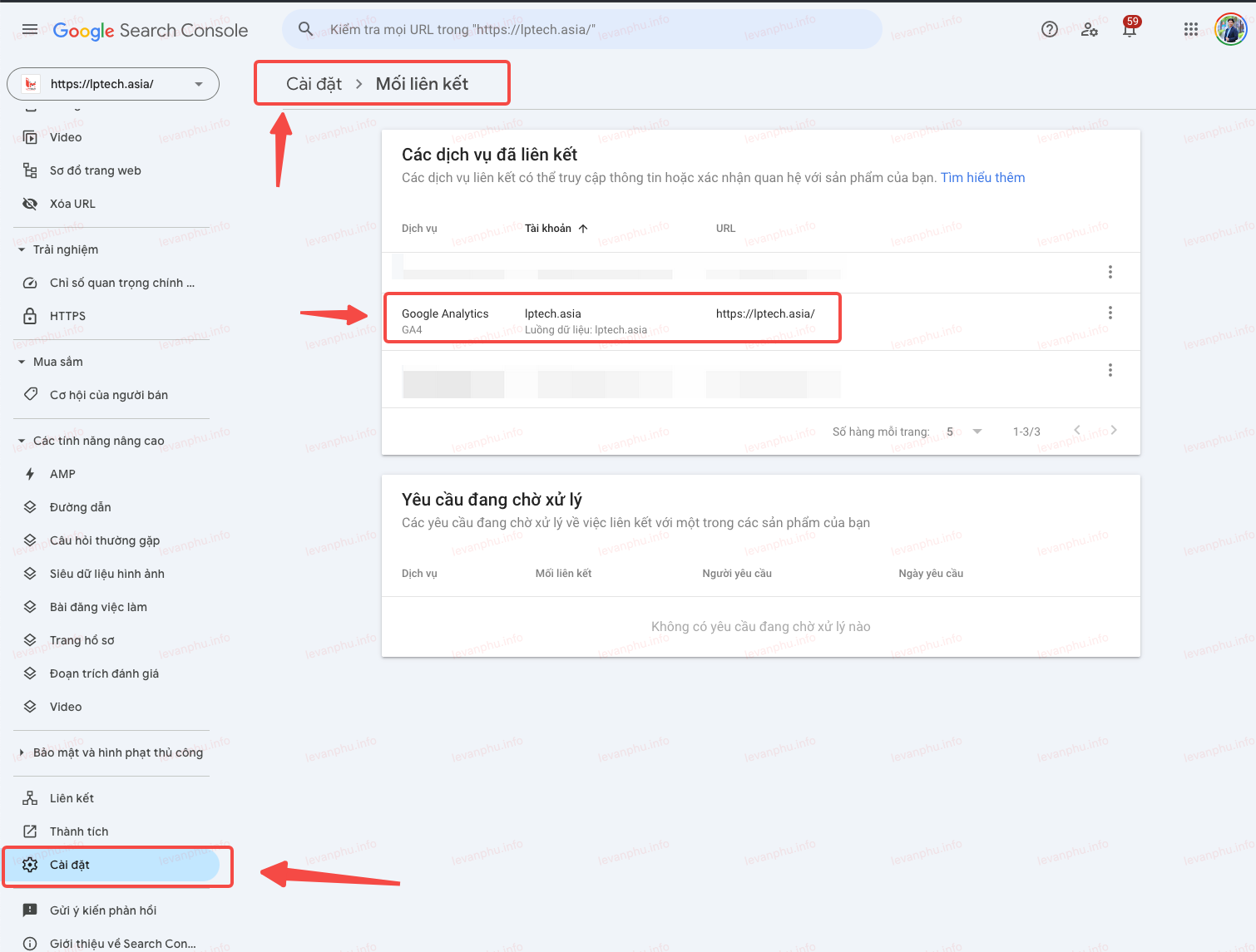Click the Dịch vụ column header in linked services
Viewport: 1256px width, 952px height.
[419, 229]
